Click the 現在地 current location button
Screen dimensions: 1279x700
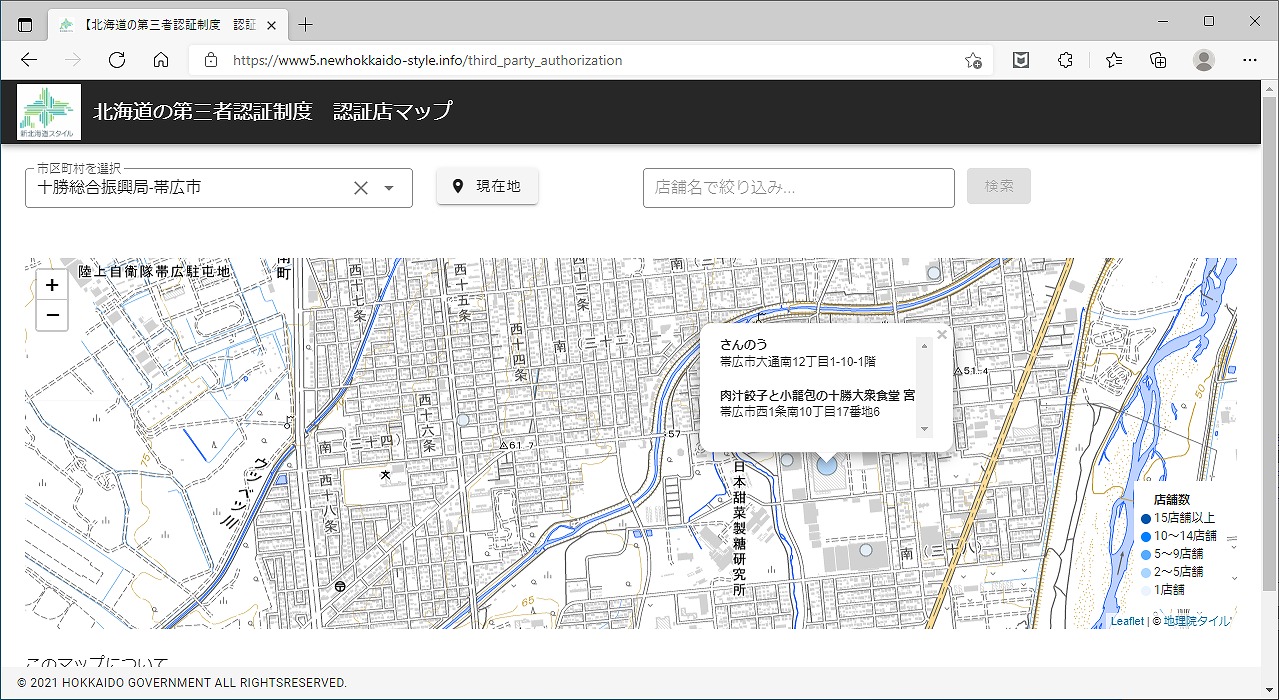point(487,186)
